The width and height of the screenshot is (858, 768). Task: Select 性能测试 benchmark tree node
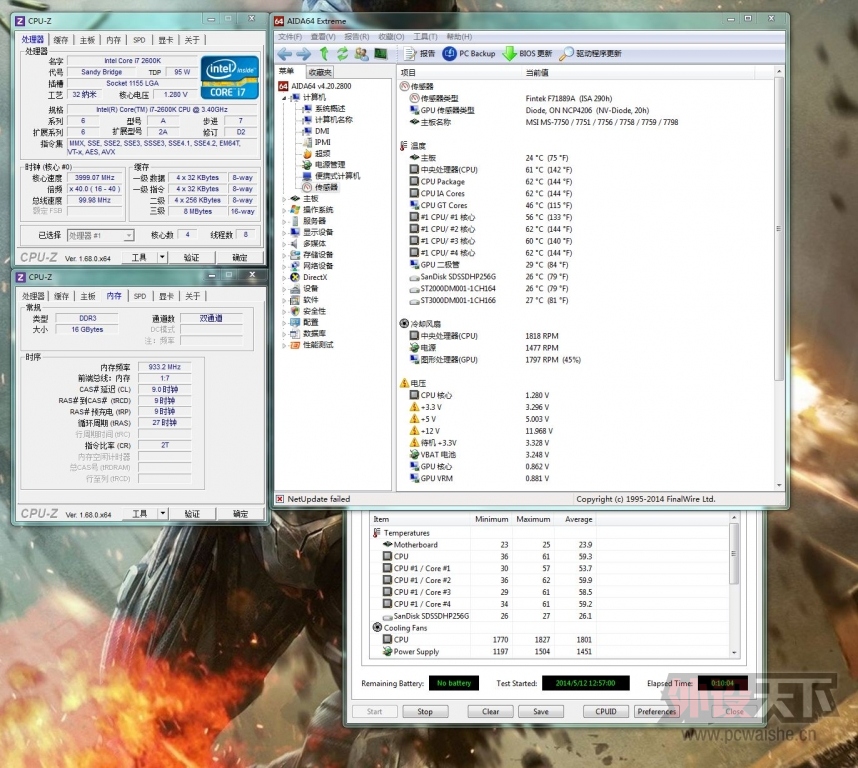(312, 345)
